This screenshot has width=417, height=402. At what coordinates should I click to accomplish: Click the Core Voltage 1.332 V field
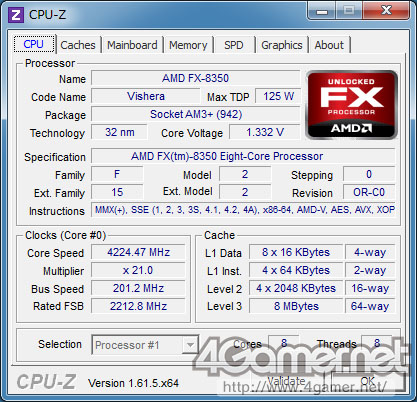point(265,132)
